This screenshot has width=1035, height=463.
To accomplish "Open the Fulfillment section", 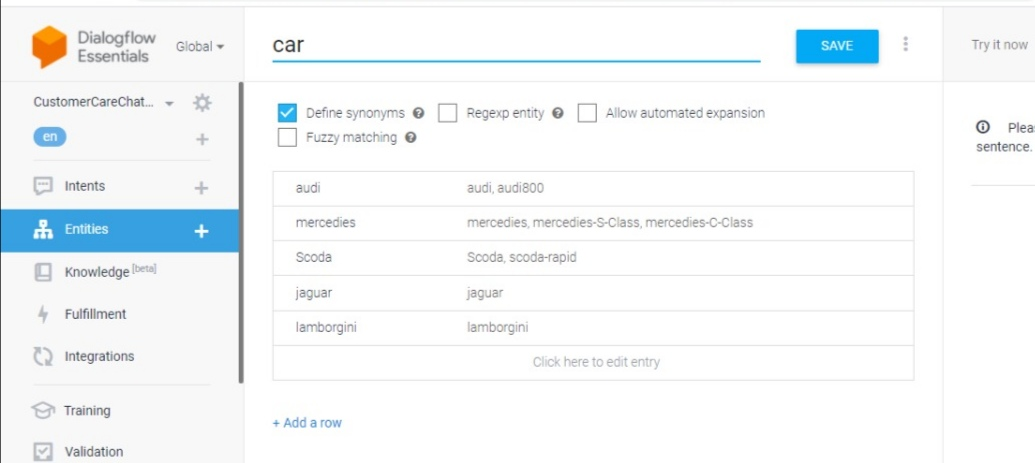I will point(95,314).
